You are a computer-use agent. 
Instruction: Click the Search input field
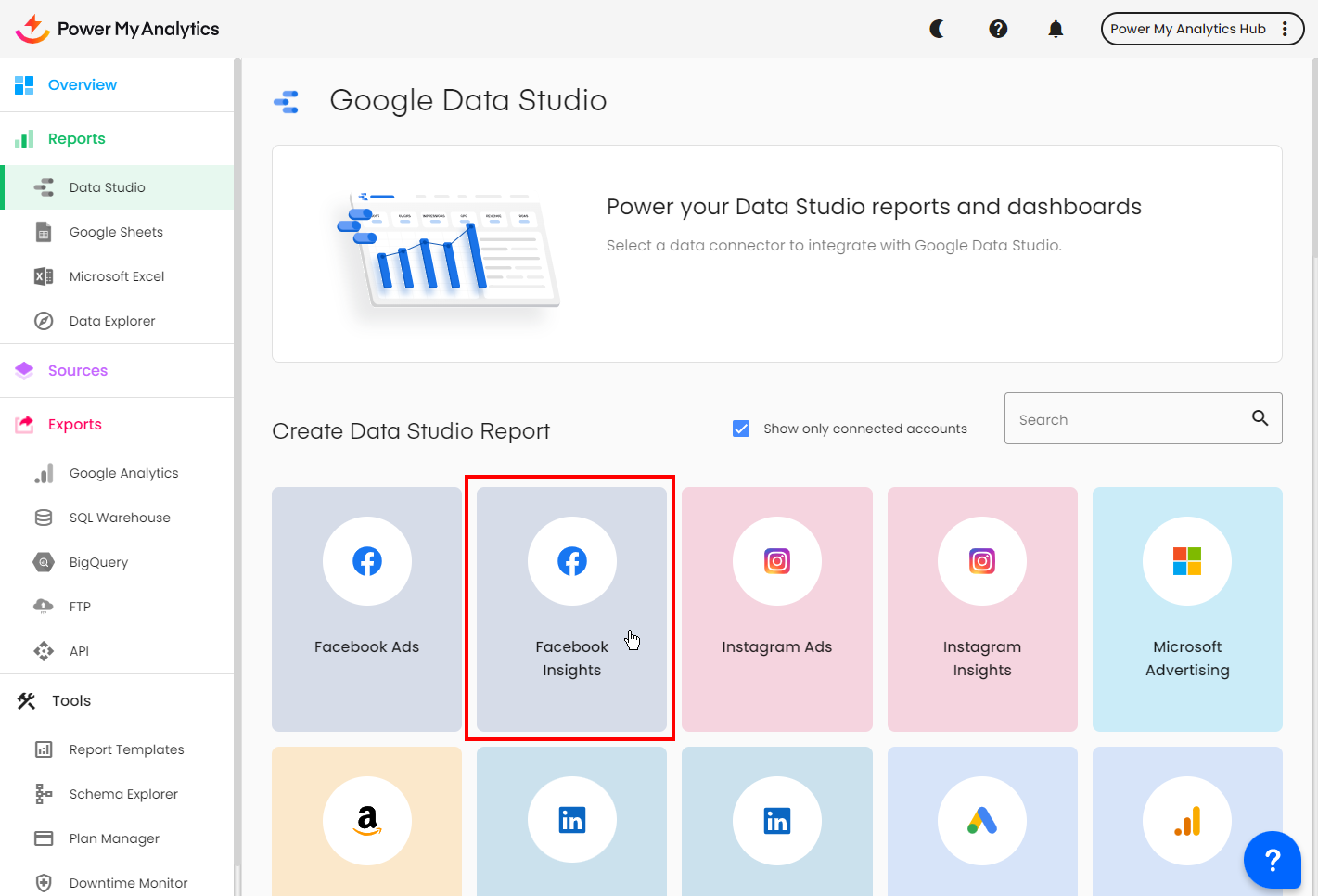[1127, 419]
